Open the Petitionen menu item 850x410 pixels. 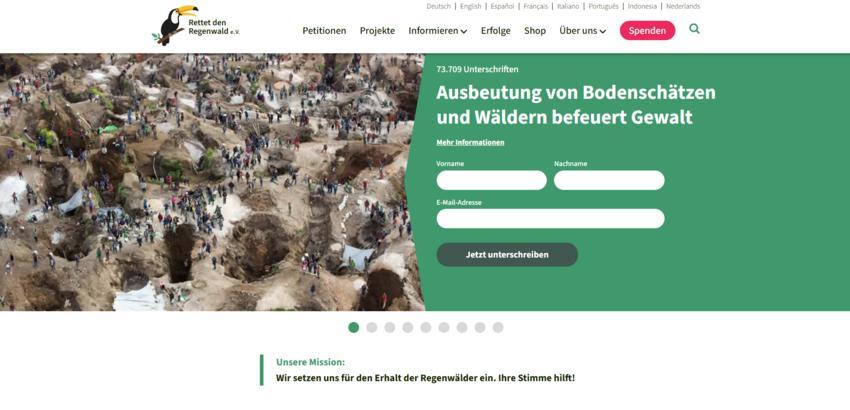[324, 31]
